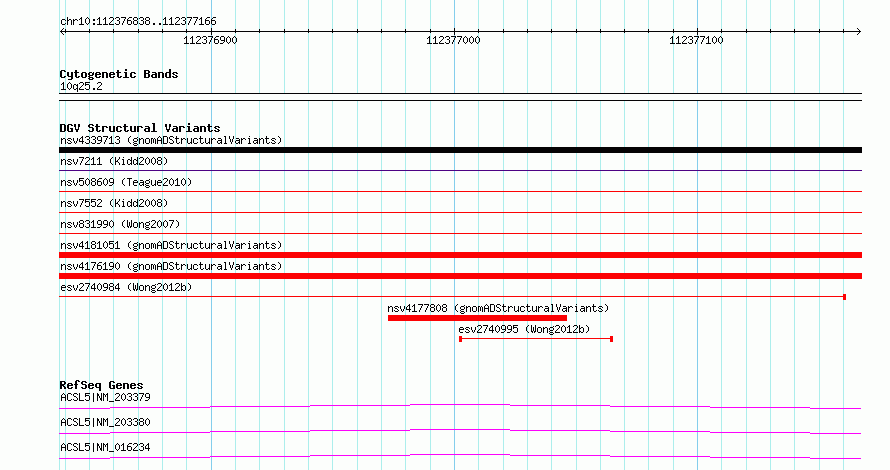This screenshot has width=890, height=470.
Task: Open ACSL5|NM_016234 transcript label
Action: pyautogui.click(x=105, y=447)
